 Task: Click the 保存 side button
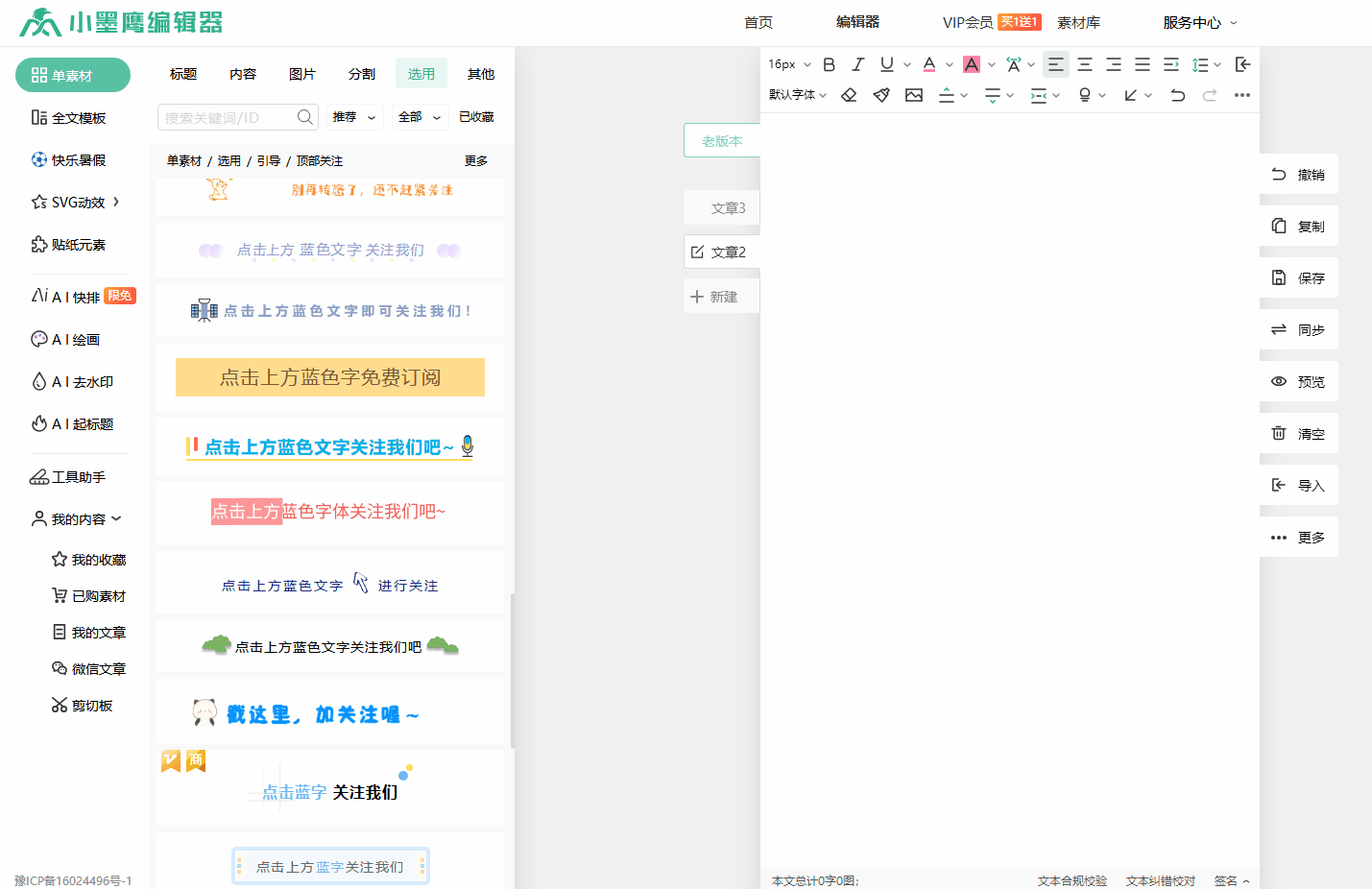pyautogui.click(x=1299, y=278)
